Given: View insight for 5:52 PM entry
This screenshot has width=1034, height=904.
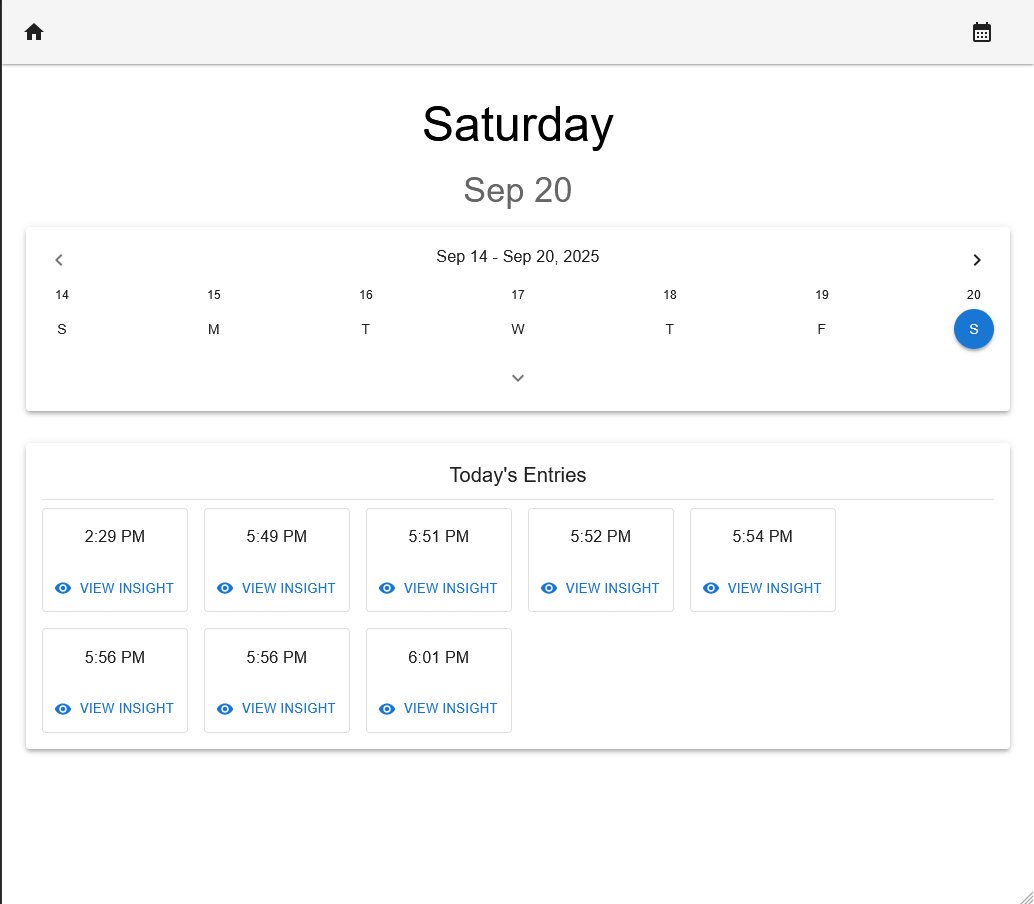Looking at the screenshot, I should pos(600,588).
